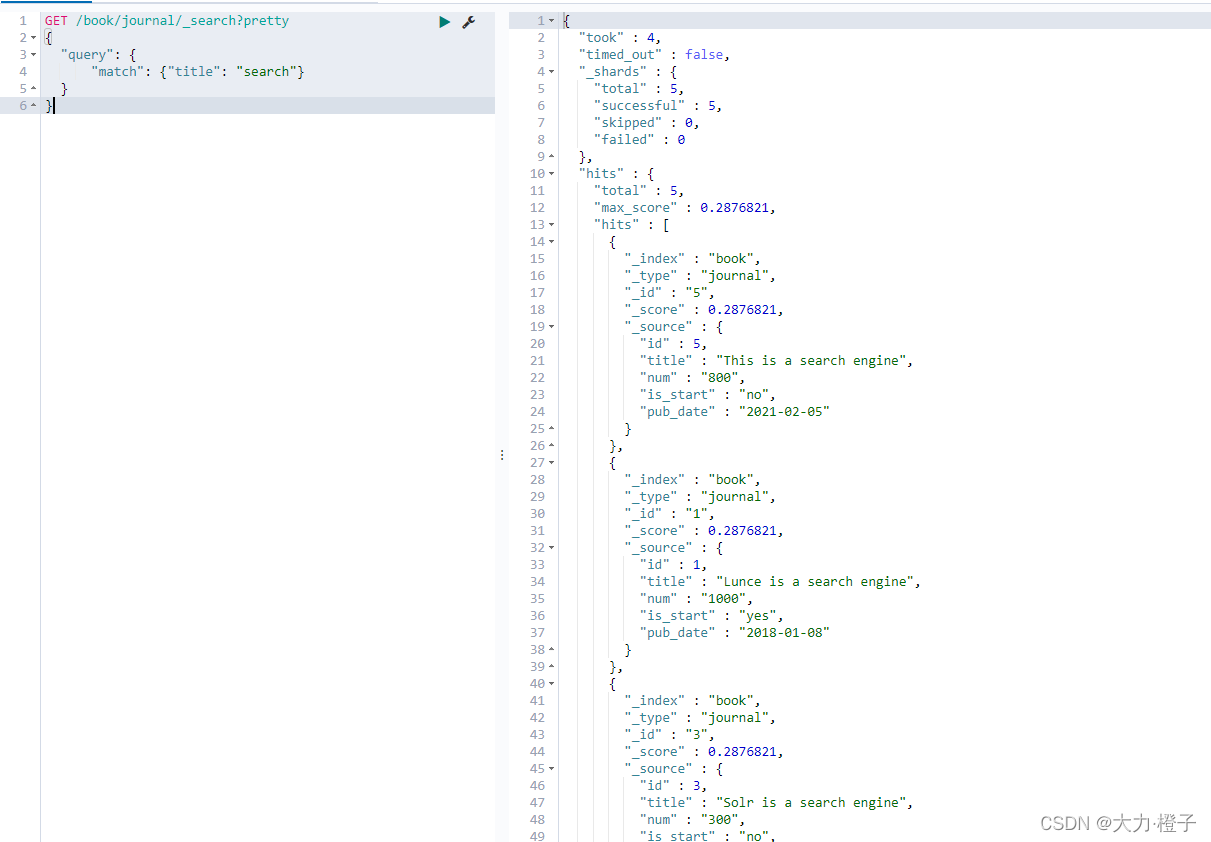Collapse the root object on response line 1
The image size is (1211, 842).
click(x=551, y=20)
